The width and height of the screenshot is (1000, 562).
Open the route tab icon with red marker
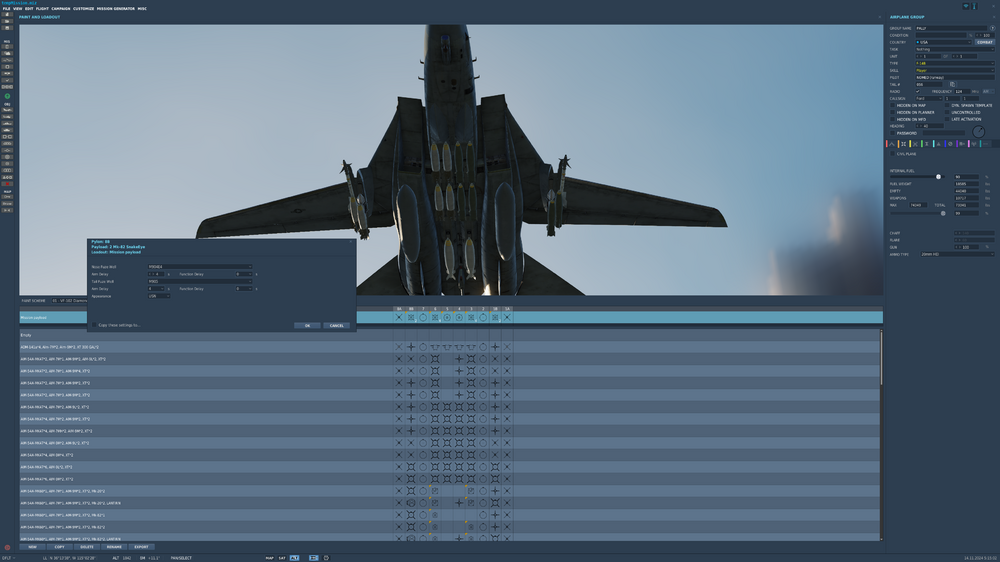tap(892, 144)
